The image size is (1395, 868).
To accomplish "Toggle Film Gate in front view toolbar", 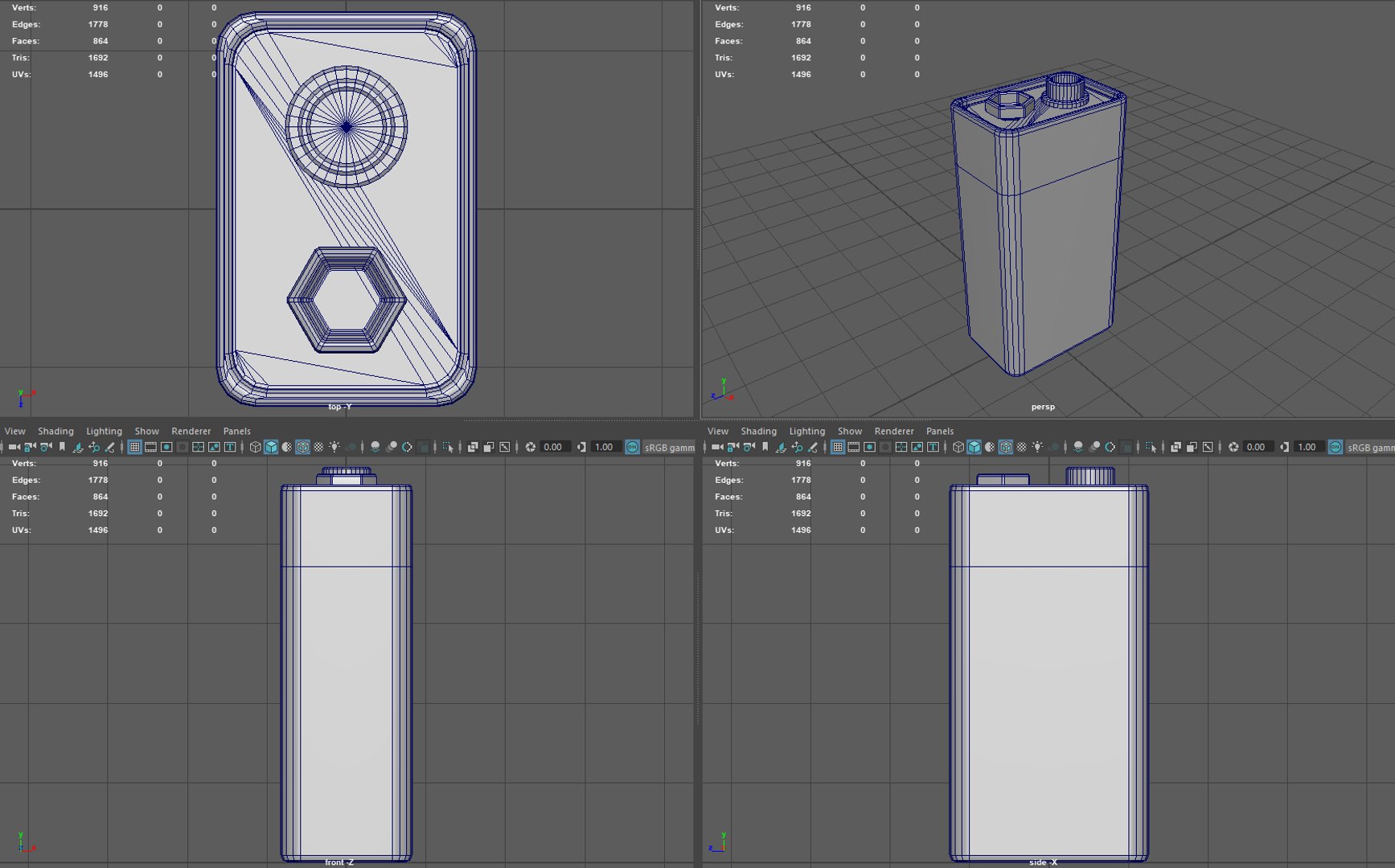I will (150, 447).
